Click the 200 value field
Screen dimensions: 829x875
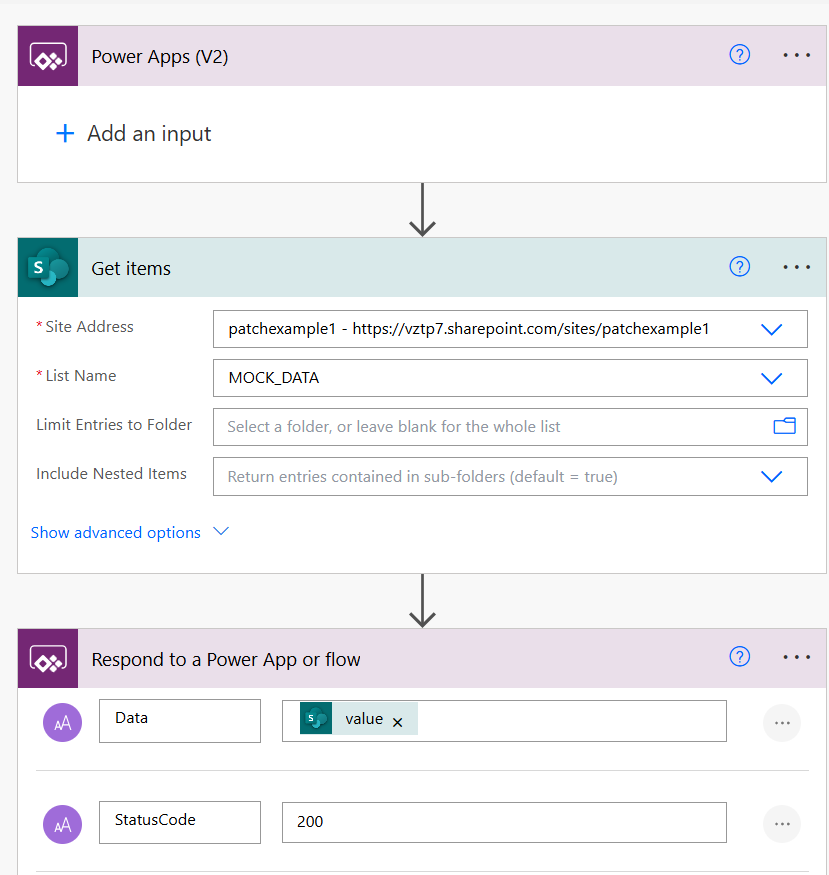point(504,823)
